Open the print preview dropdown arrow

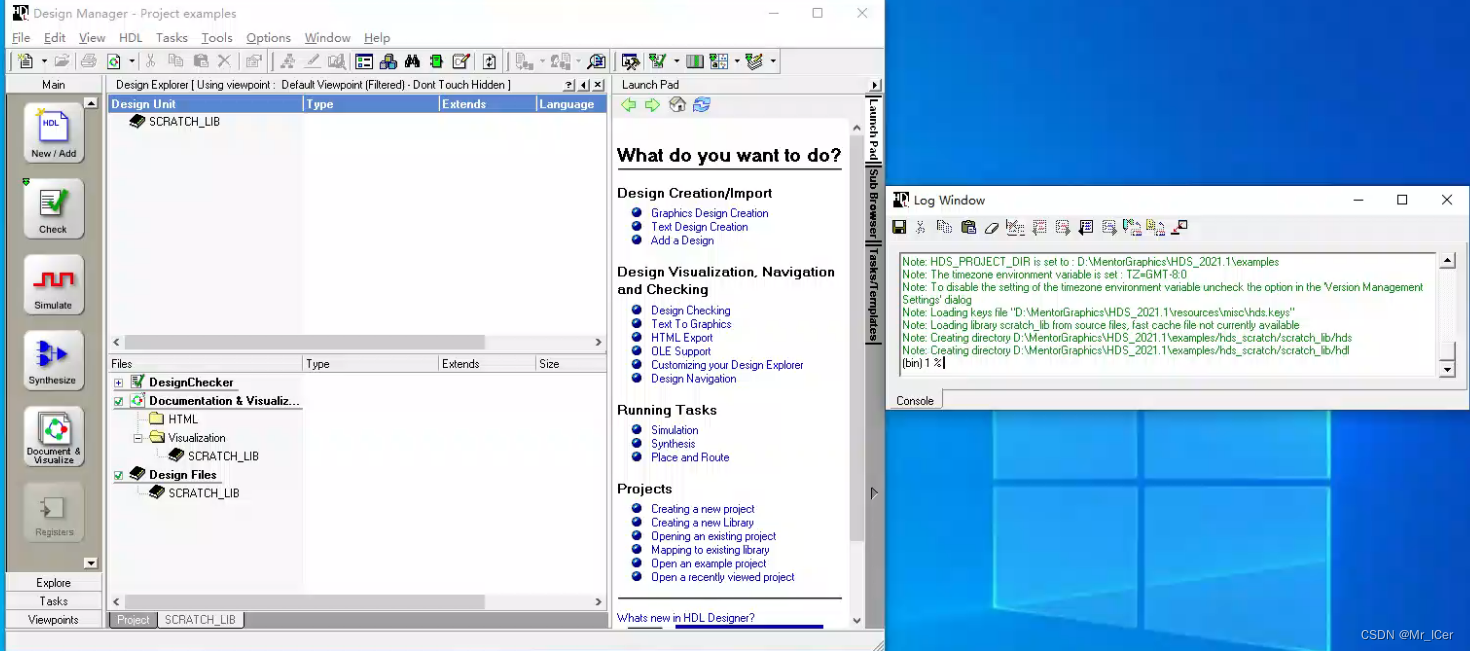(x=131, y=62)
